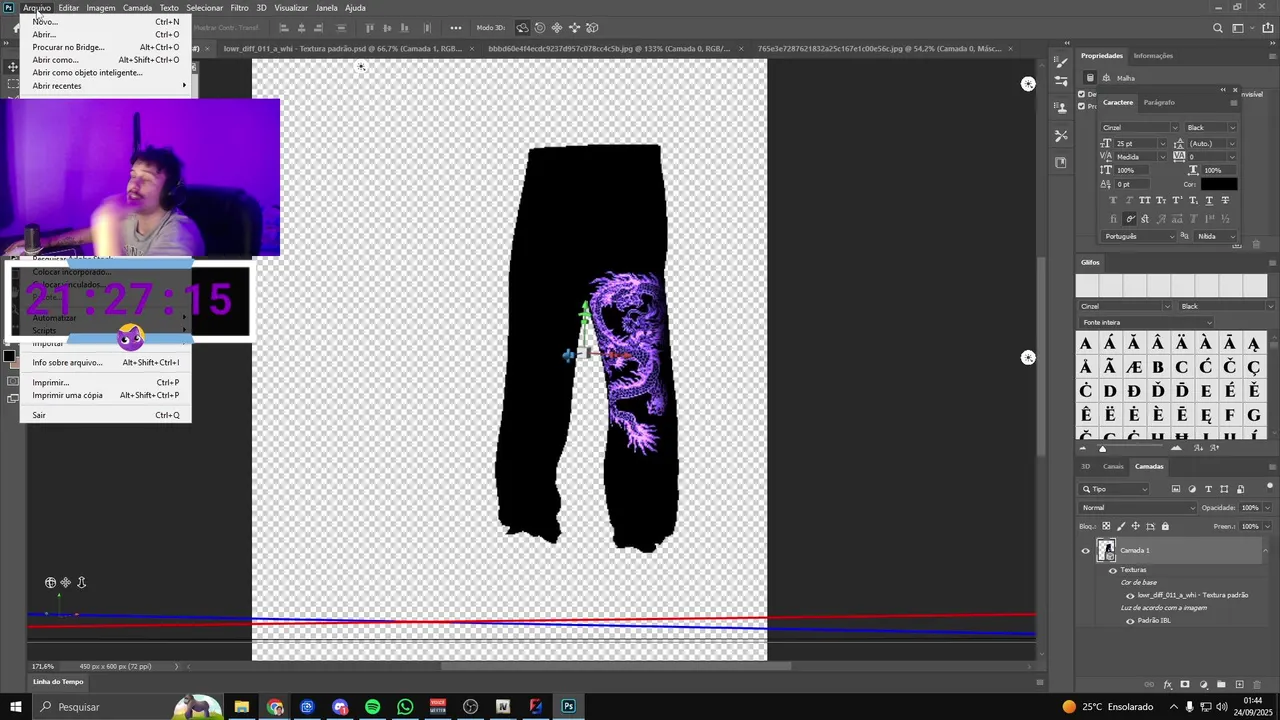The image size is (1280, 720).
Task: Add layer mask icon
Action: click(1185, 684)
